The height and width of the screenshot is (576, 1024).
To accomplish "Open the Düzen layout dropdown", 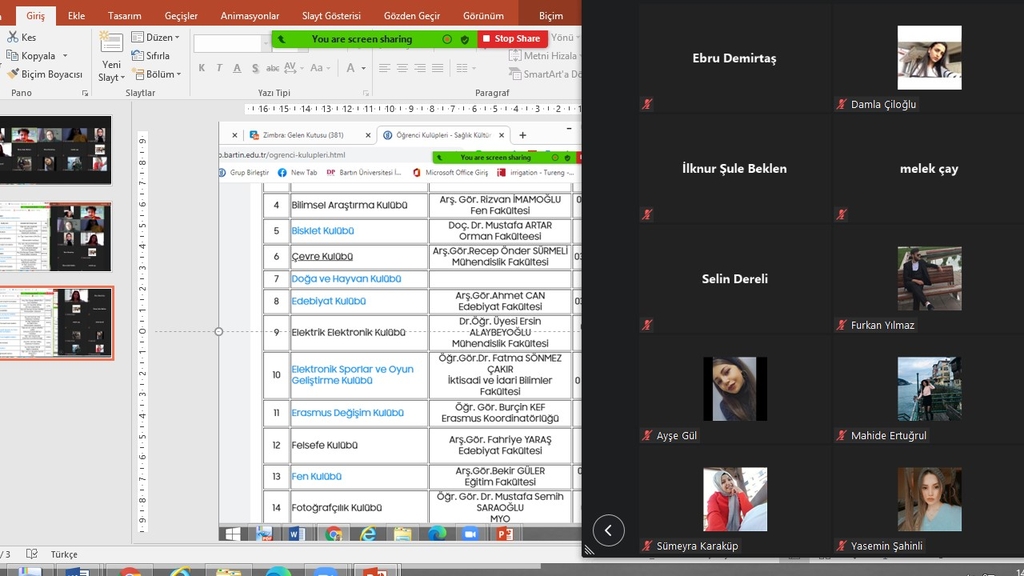I will coord(162,38).
